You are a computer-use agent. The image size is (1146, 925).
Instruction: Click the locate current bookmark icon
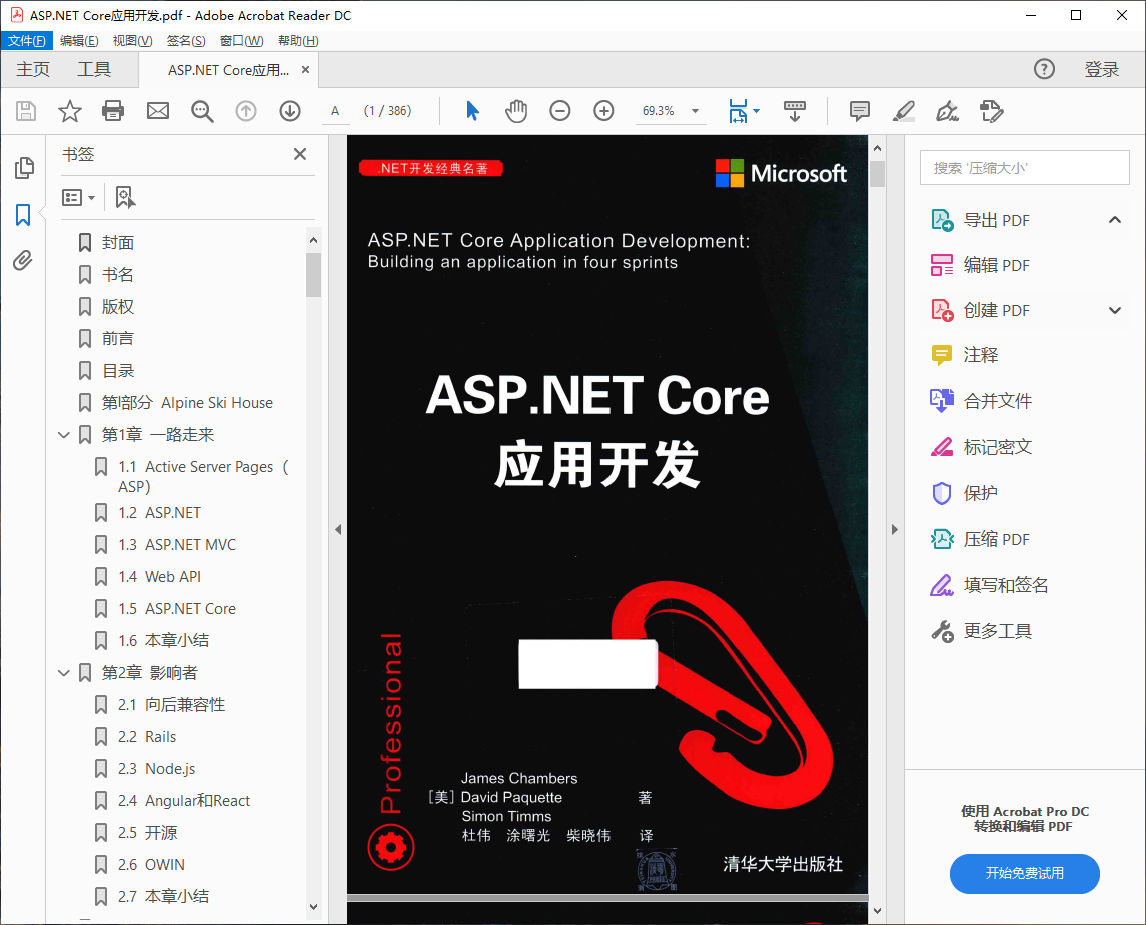(125, 197)
